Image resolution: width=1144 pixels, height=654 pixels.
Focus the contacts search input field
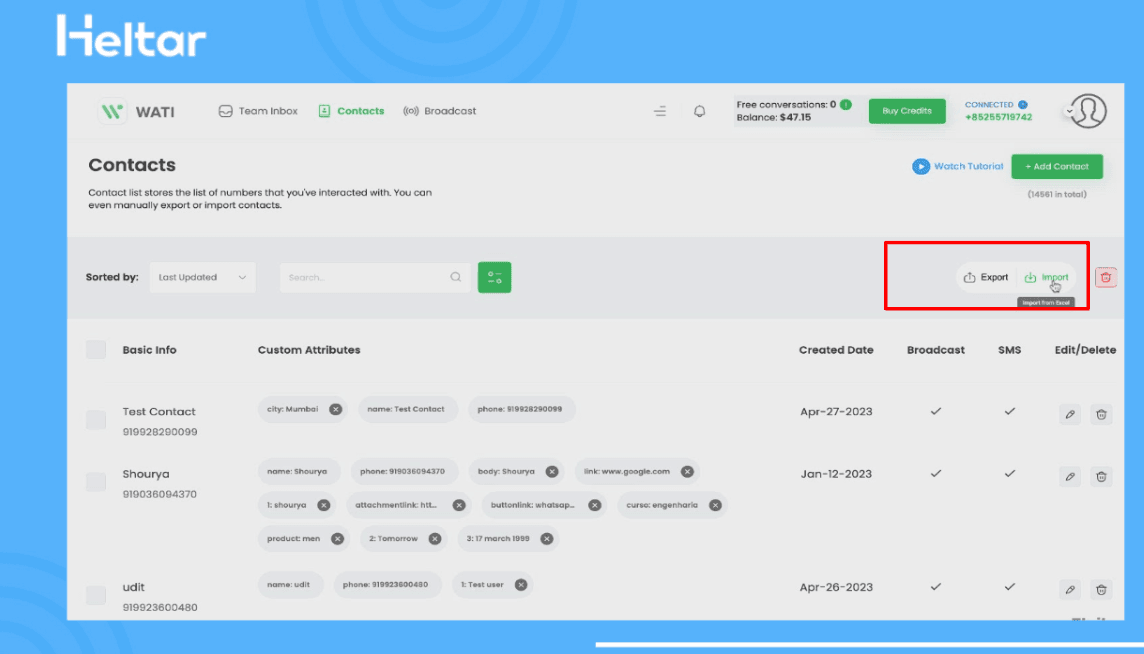pos(365,277)
